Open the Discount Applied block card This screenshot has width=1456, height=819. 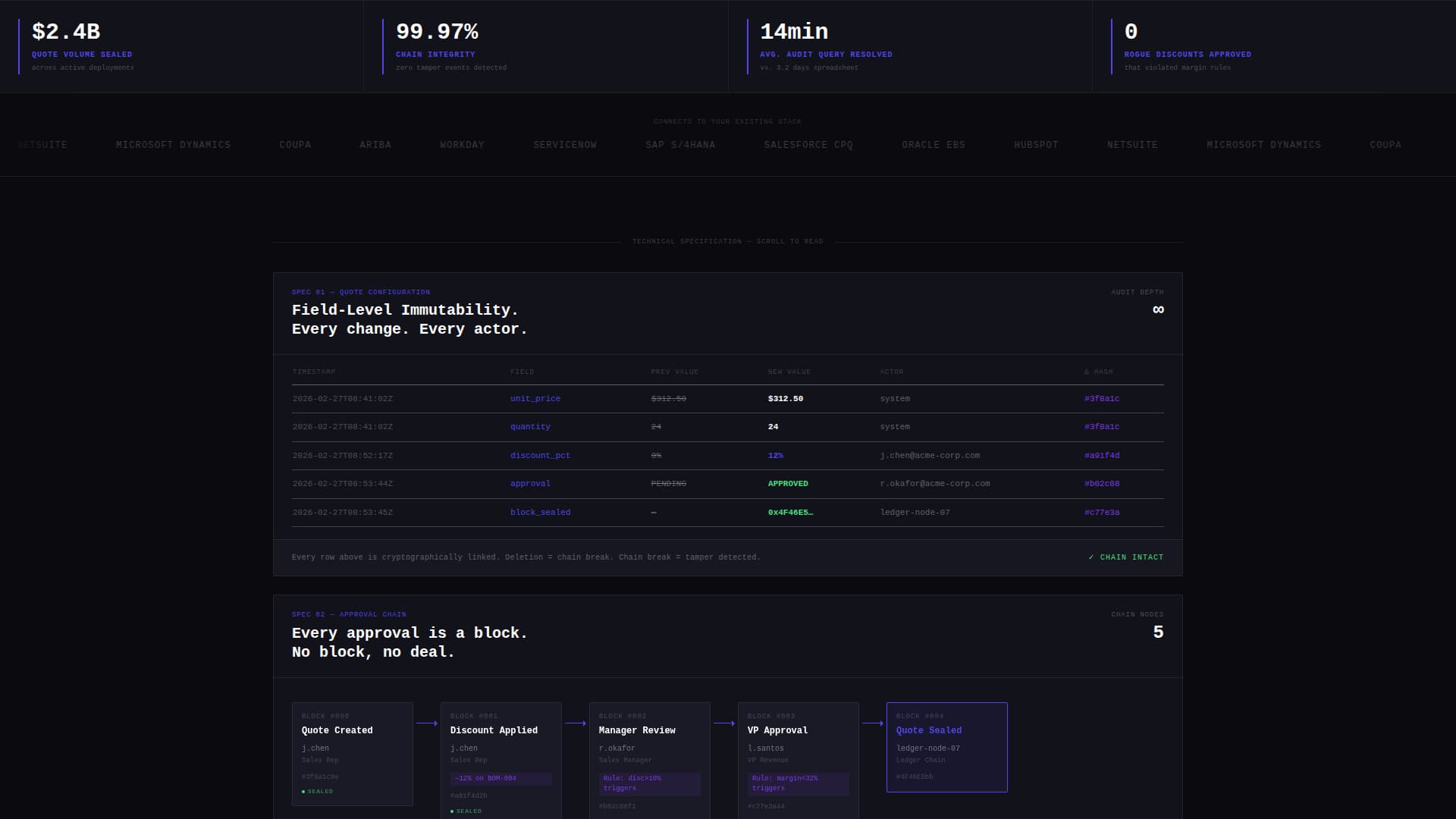click(x=501, y=761)
